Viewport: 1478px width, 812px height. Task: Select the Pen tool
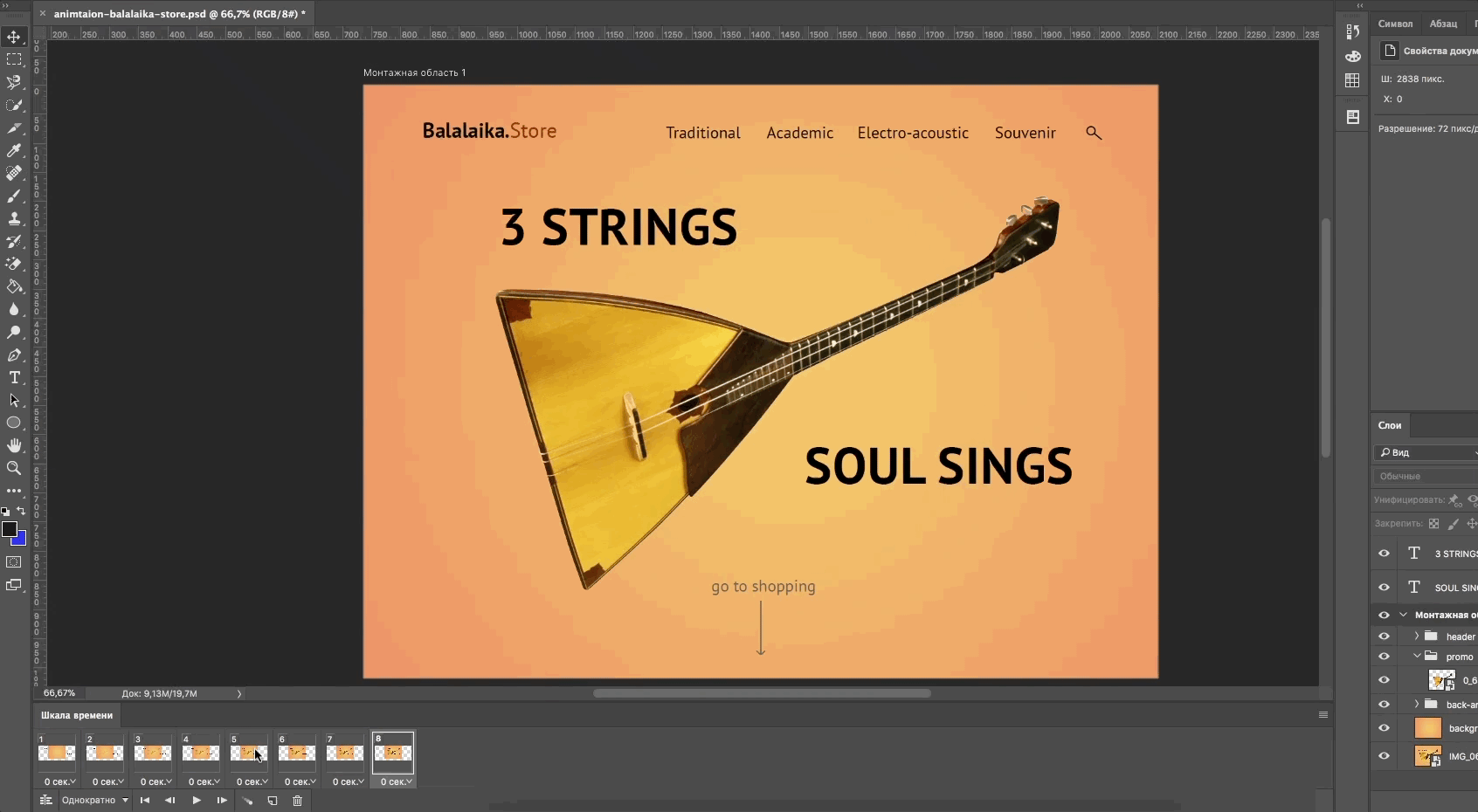pos(14,354)
